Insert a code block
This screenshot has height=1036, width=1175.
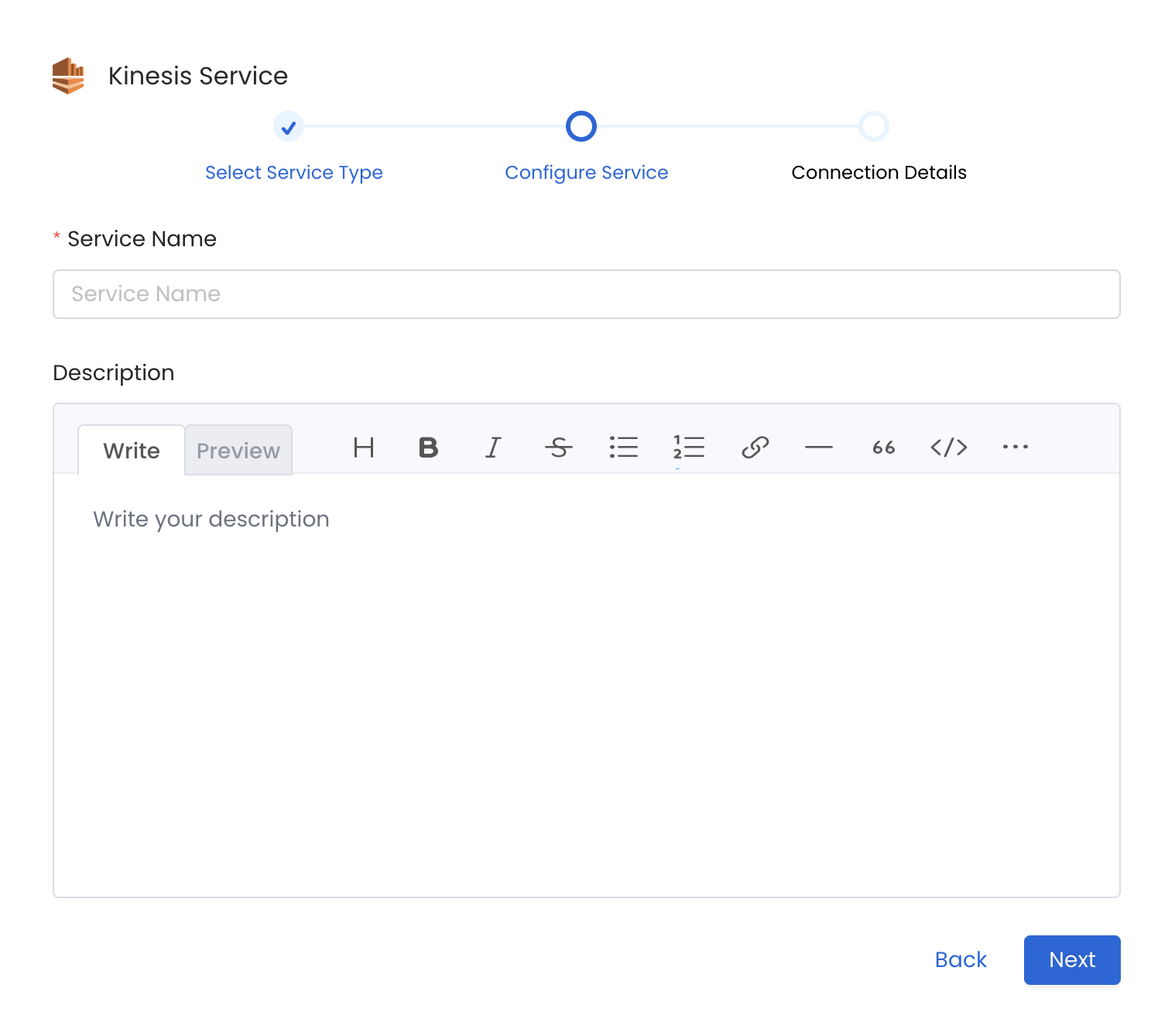click(948, 448)
